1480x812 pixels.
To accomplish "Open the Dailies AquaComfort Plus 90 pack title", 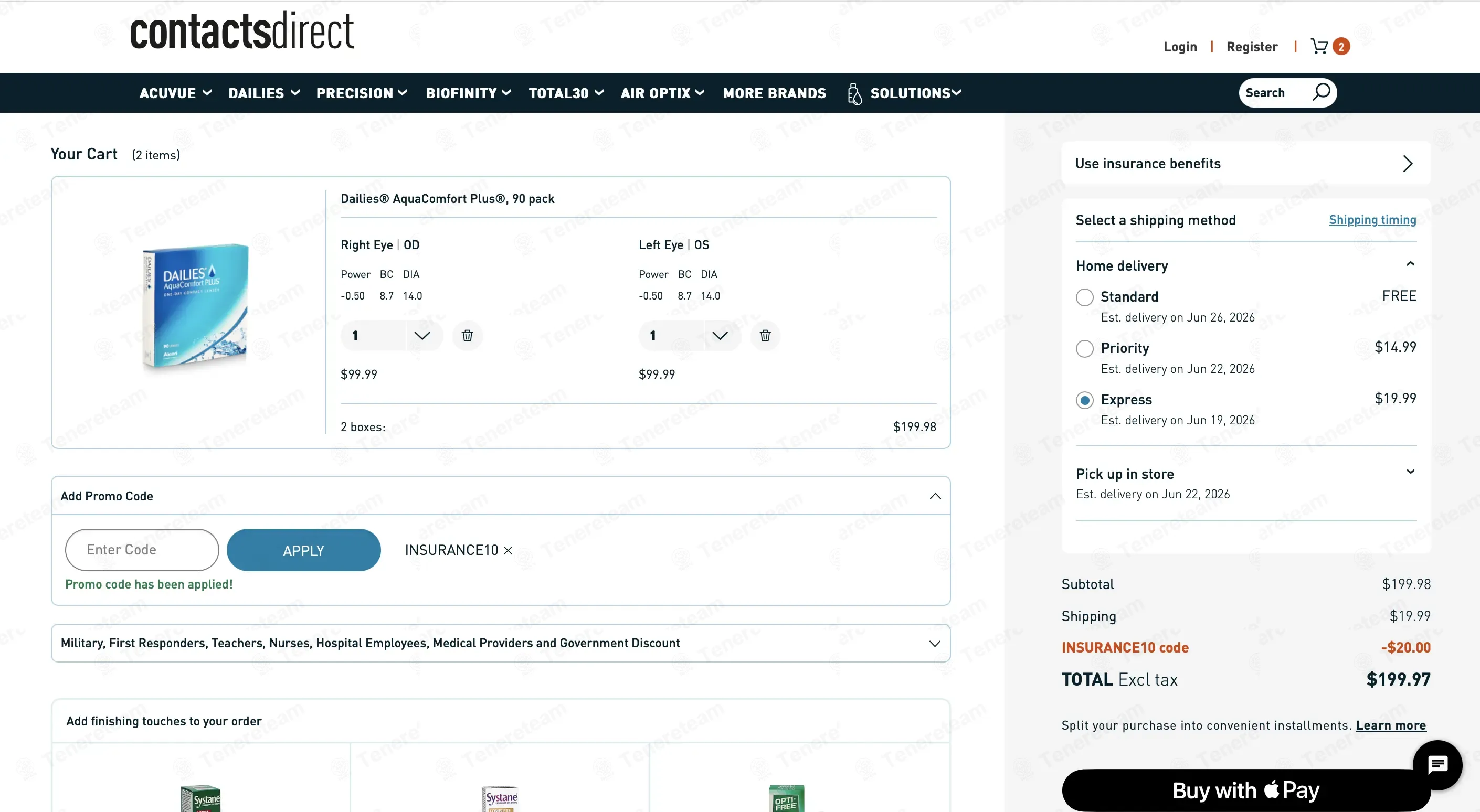I will tap(447, 199).
